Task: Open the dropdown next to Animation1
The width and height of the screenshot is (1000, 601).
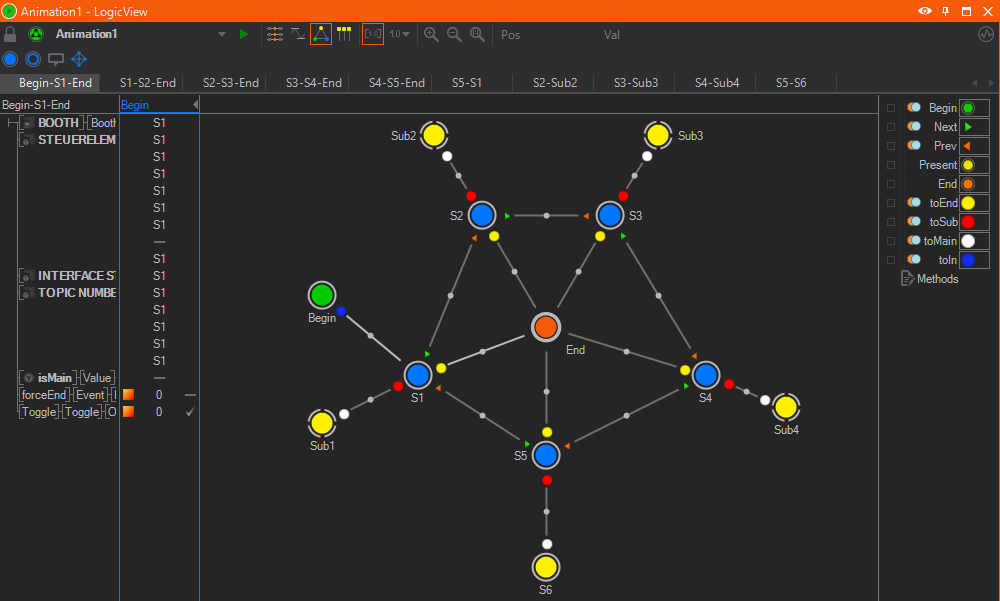Action: [221, 34]
